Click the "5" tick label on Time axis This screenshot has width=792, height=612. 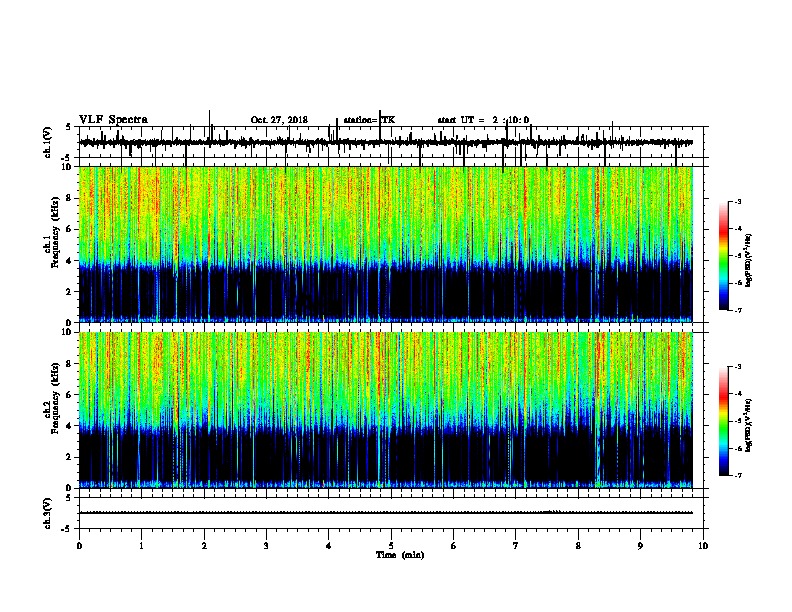391,546
